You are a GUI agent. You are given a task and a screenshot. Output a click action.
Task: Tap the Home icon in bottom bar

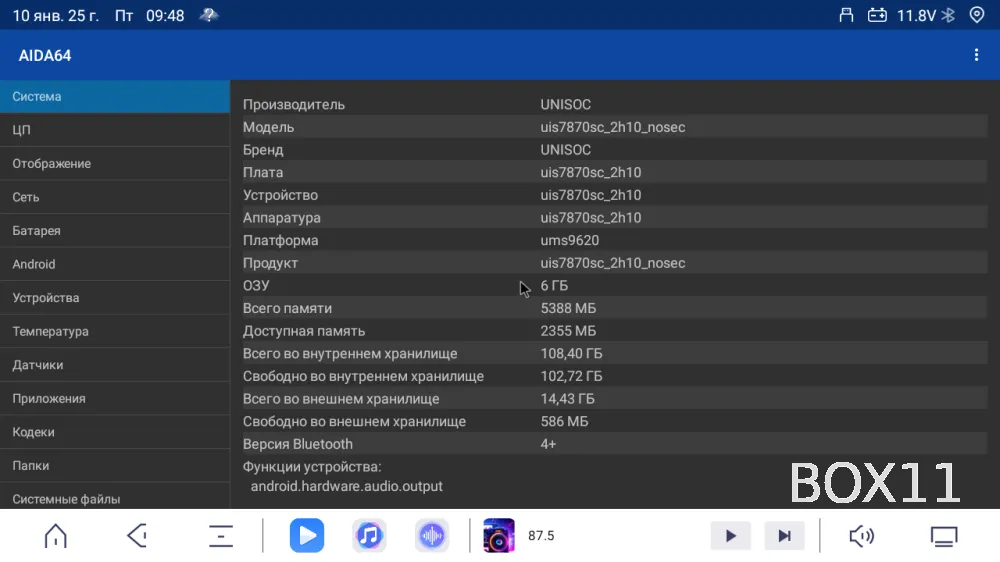(55, 536)
